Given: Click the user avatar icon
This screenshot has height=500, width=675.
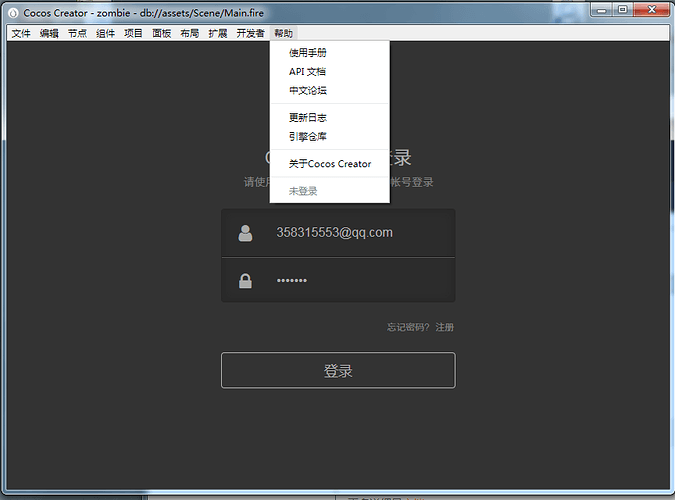Looking at the screenshot, I should pyautogui.click(x=245, y=233).
